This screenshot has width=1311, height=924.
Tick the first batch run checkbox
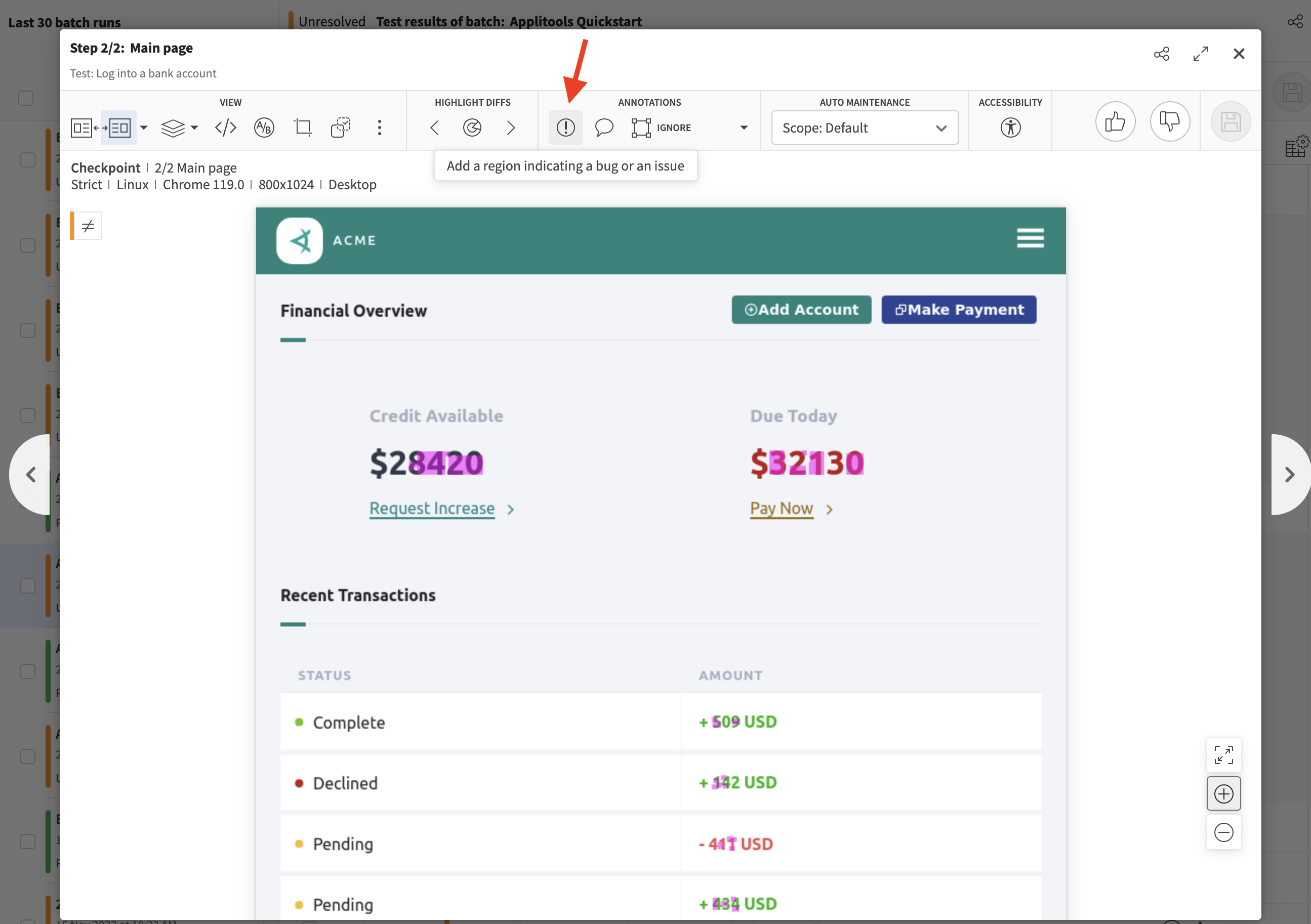pos(27,160)
